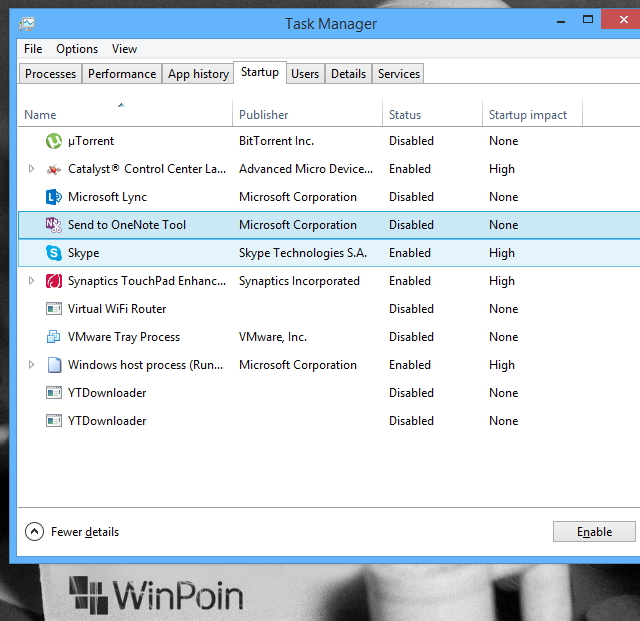The image size is (640, 621).
Task: Click the Enable button
Action: click(x=594, y=532)
